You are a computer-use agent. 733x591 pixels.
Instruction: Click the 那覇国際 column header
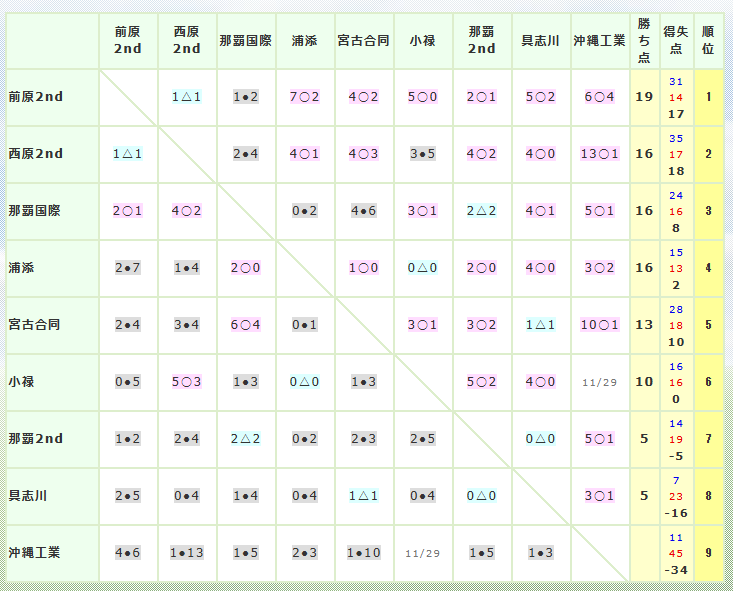245,41
